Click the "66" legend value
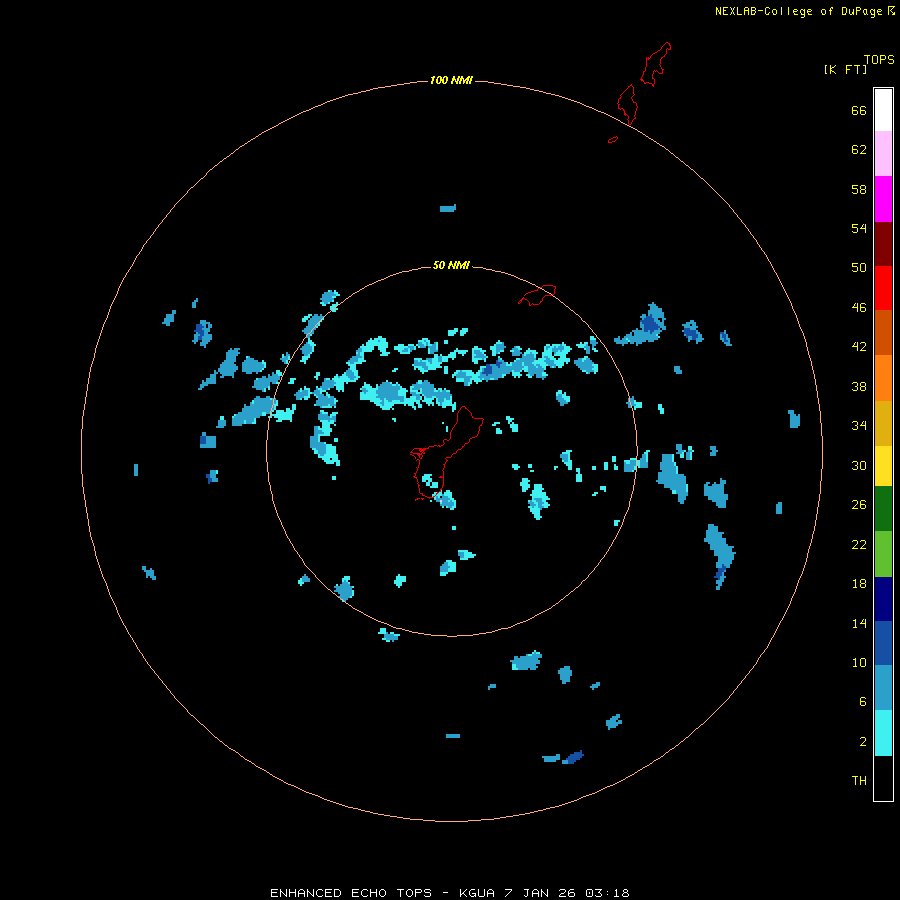 [x=859, y=111]
